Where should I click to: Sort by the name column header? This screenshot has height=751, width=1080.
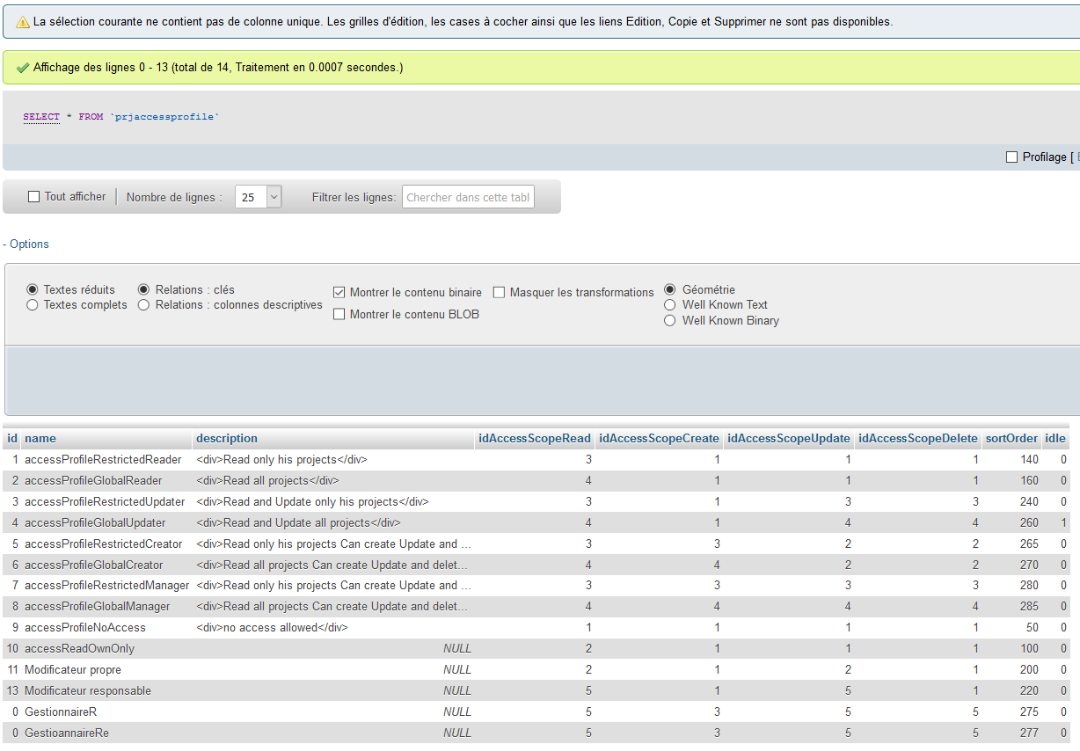point(40,439)
